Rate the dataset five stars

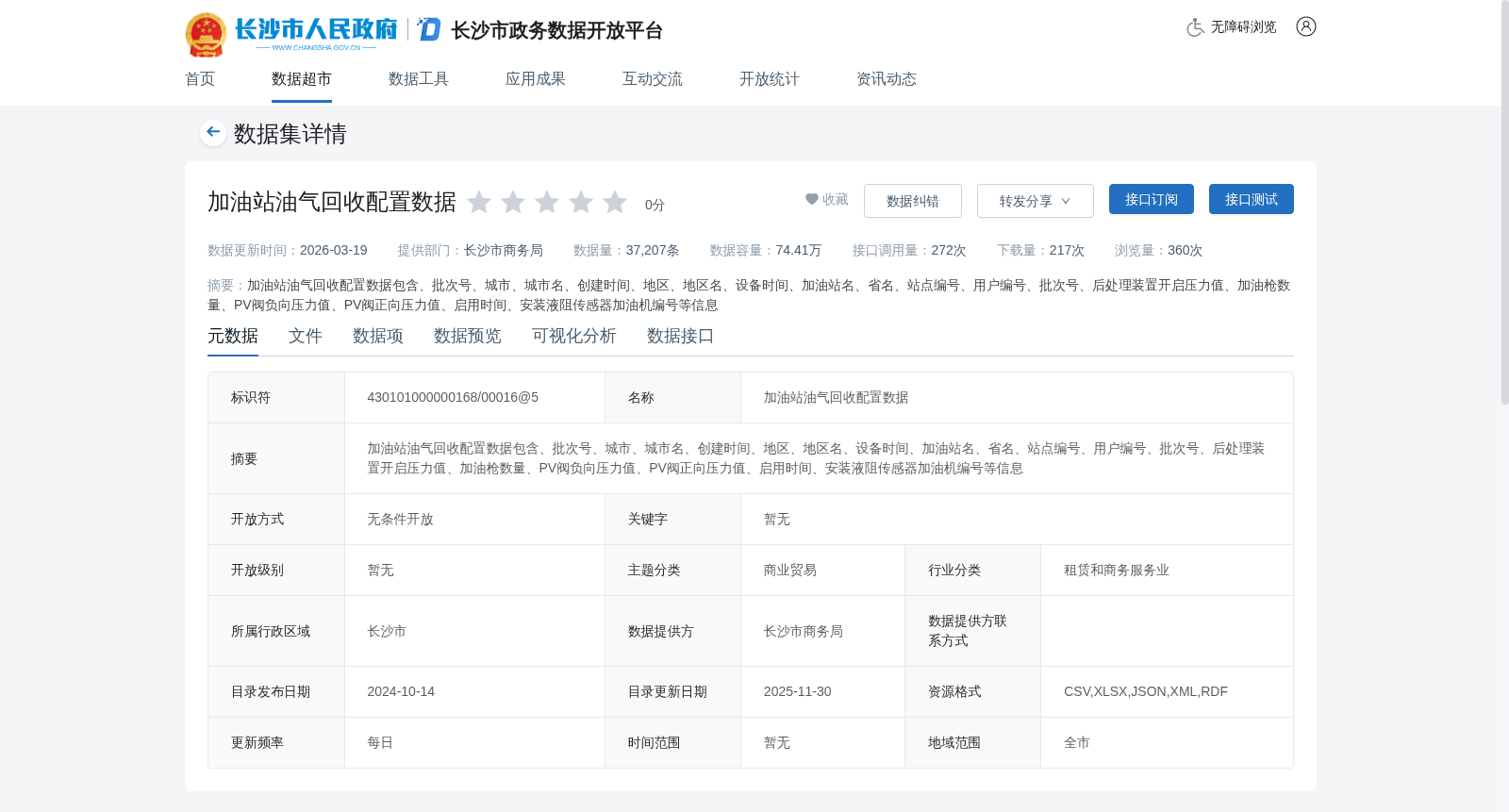(615, 202)
